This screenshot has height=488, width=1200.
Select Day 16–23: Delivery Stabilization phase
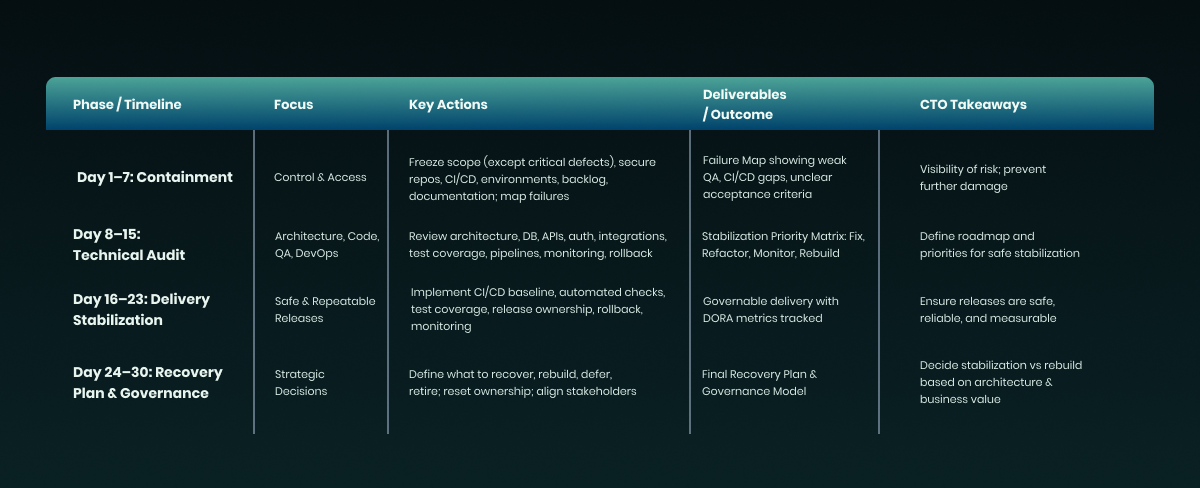(141, 310)
